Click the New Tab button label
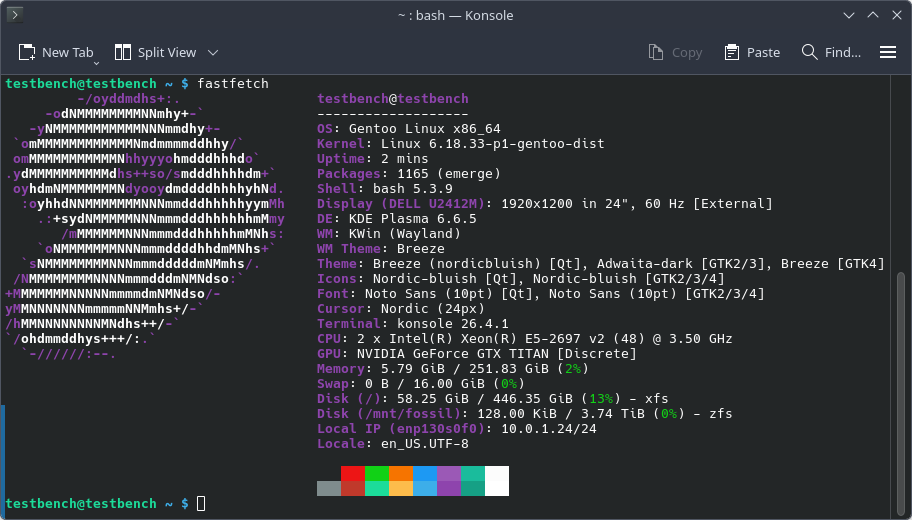This screenshot has width=912, height=520. [67, 52]
